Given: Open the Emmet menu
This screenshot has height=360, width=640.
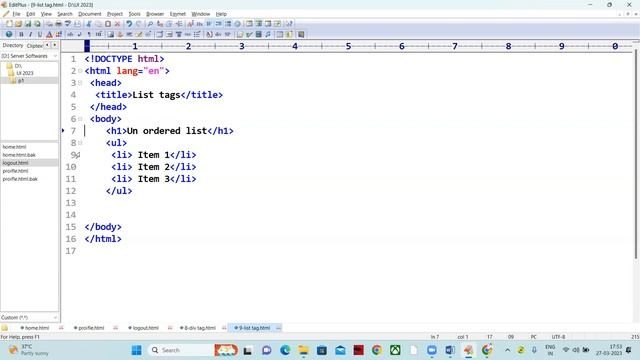Looking at the screenshot, I should pos(178,14).
